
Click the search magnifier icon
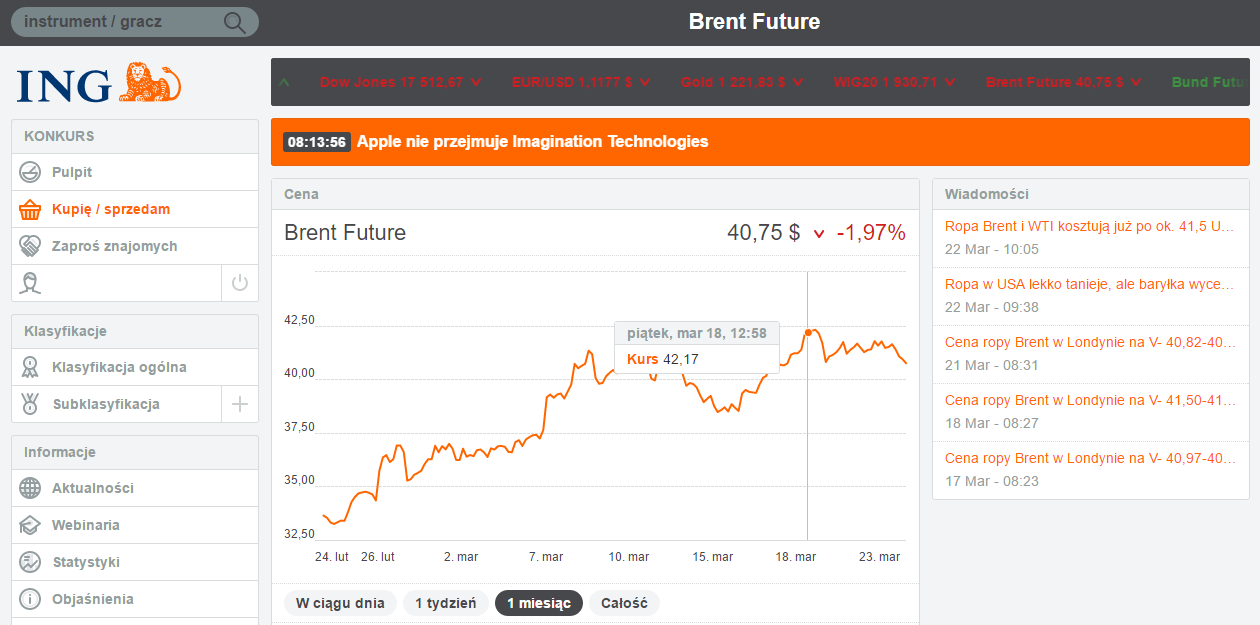coord(235,22)
